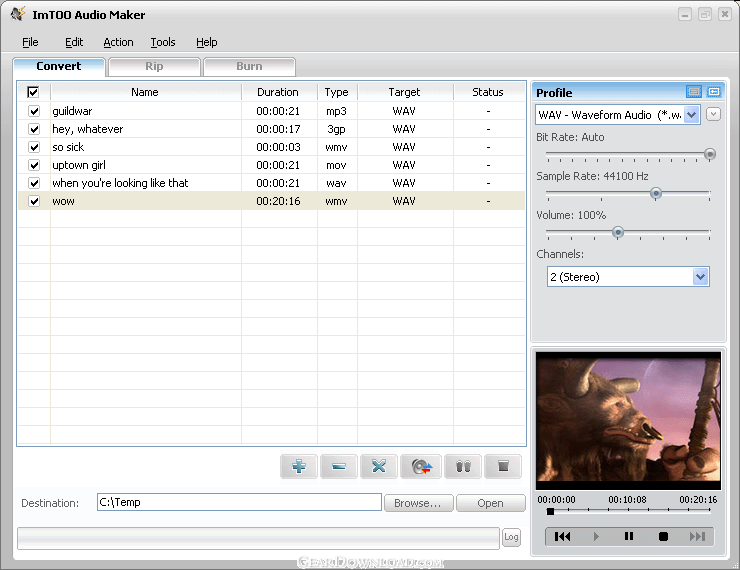Click small arrow button beside profile dropdown
The height and width of the screenshot is (570, 740).
point(713,114)
